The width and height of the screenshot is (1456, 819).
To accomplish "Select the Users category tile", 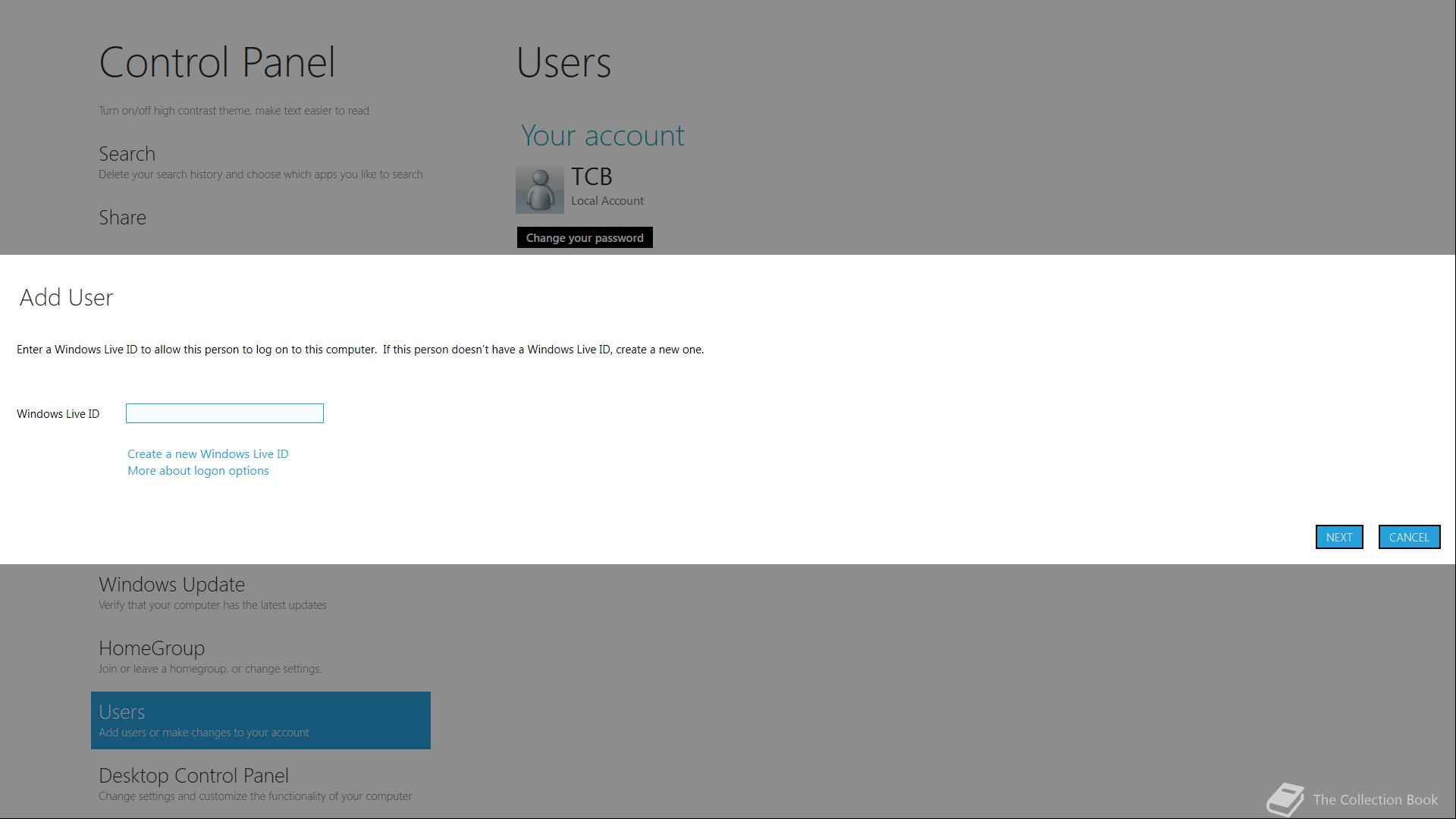I will (x=261, y=720).
